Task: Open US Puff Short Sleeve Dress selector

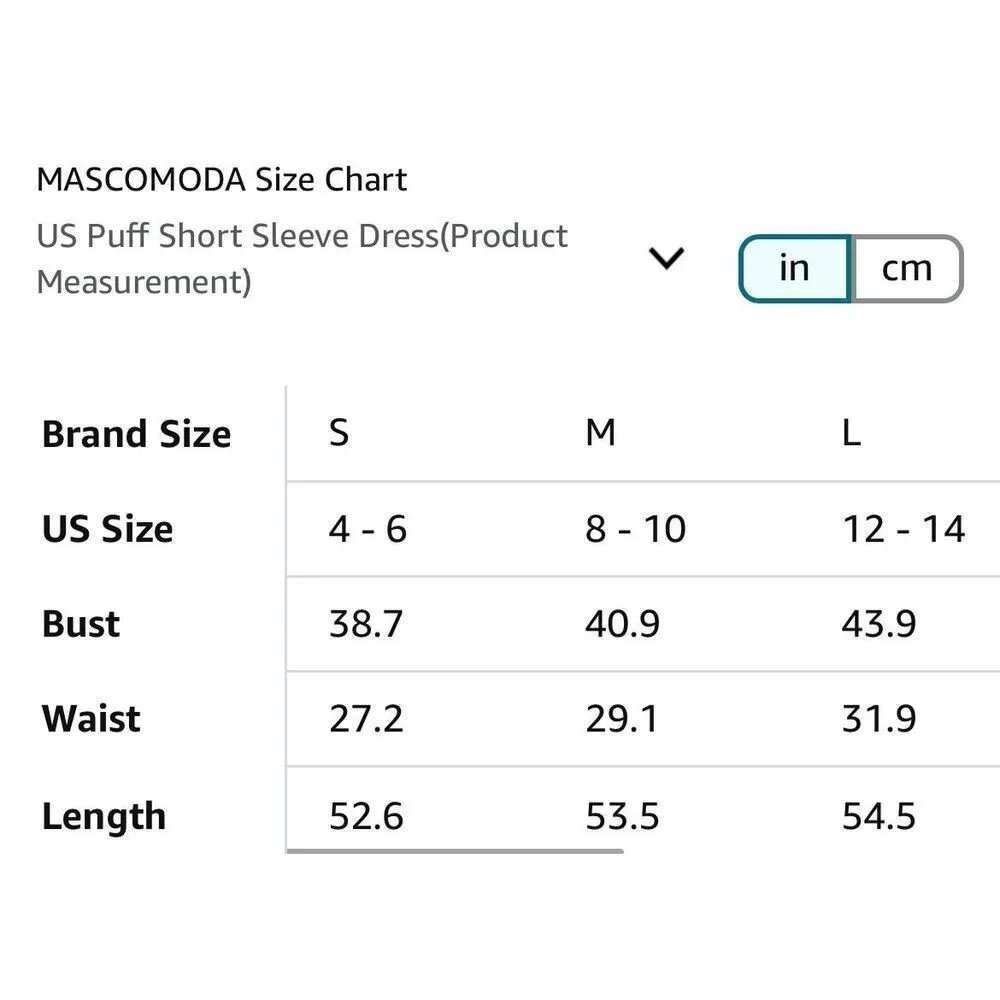Action: click(x=302, y=259)
